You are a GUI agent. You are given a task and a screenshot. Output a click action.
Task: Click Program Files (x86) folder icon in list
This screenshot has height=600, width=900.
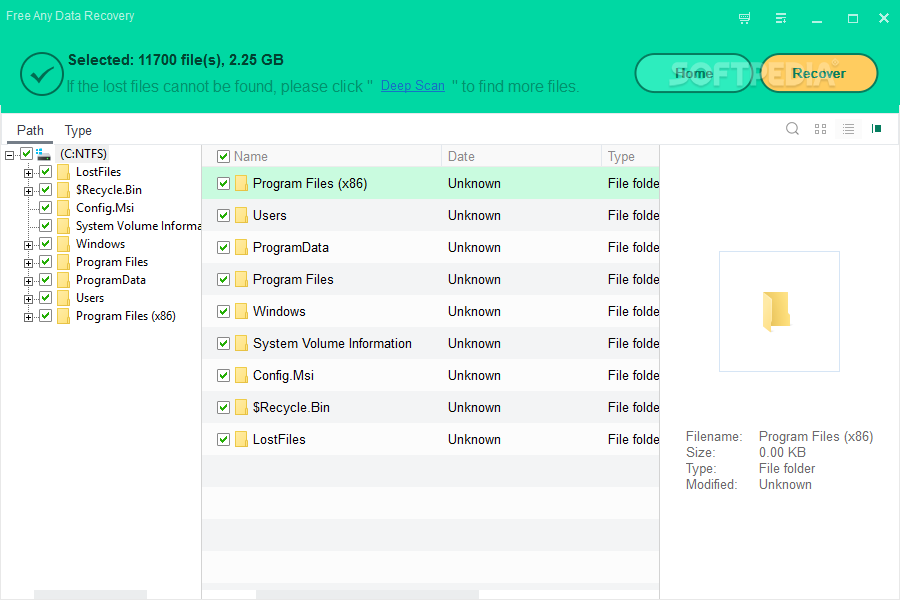(241, 183)
